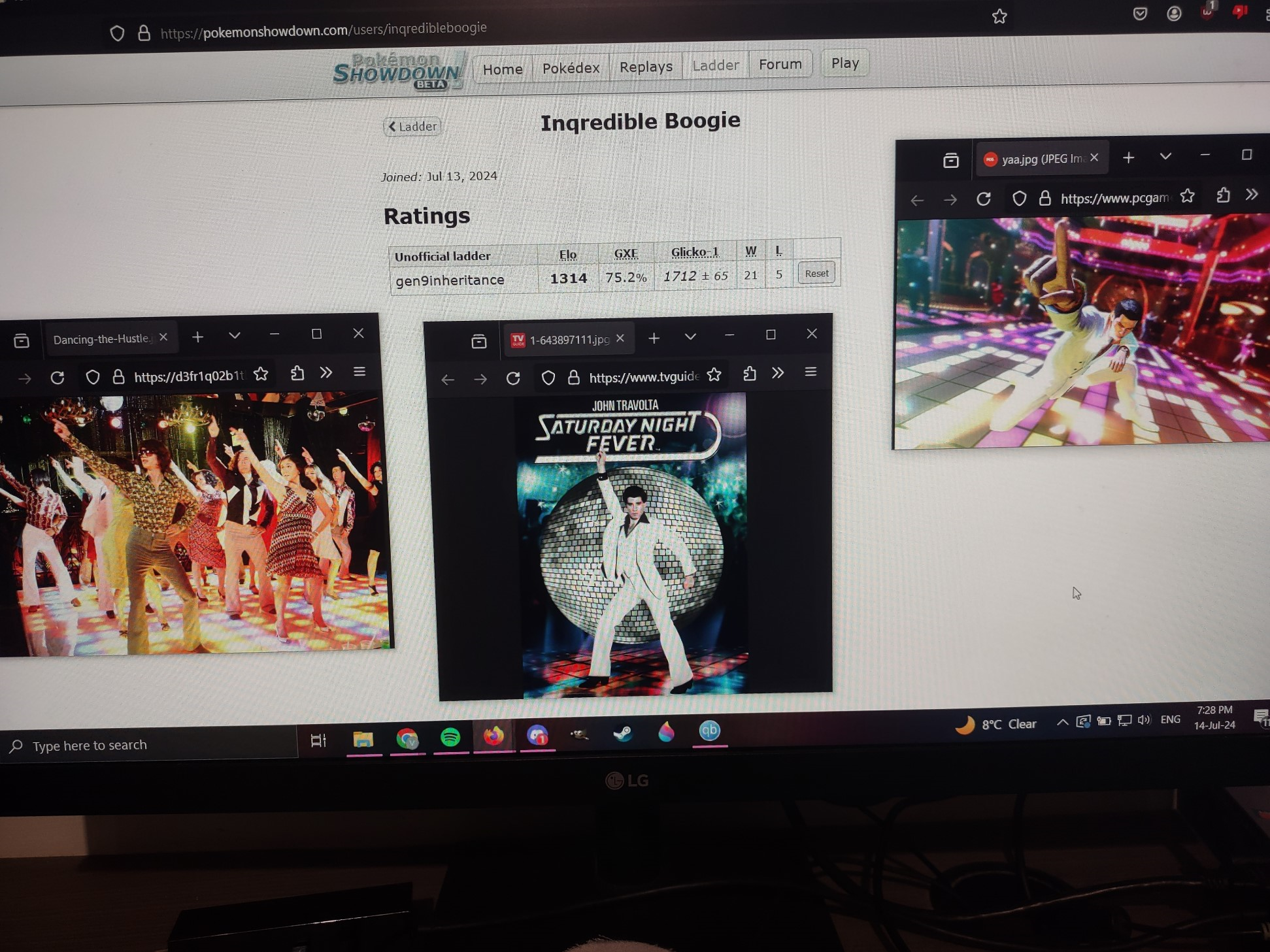Viewport: 1270px width, 952px height.
Task: Click the Saturday Night Fever poster image
Action: (633, 545)
